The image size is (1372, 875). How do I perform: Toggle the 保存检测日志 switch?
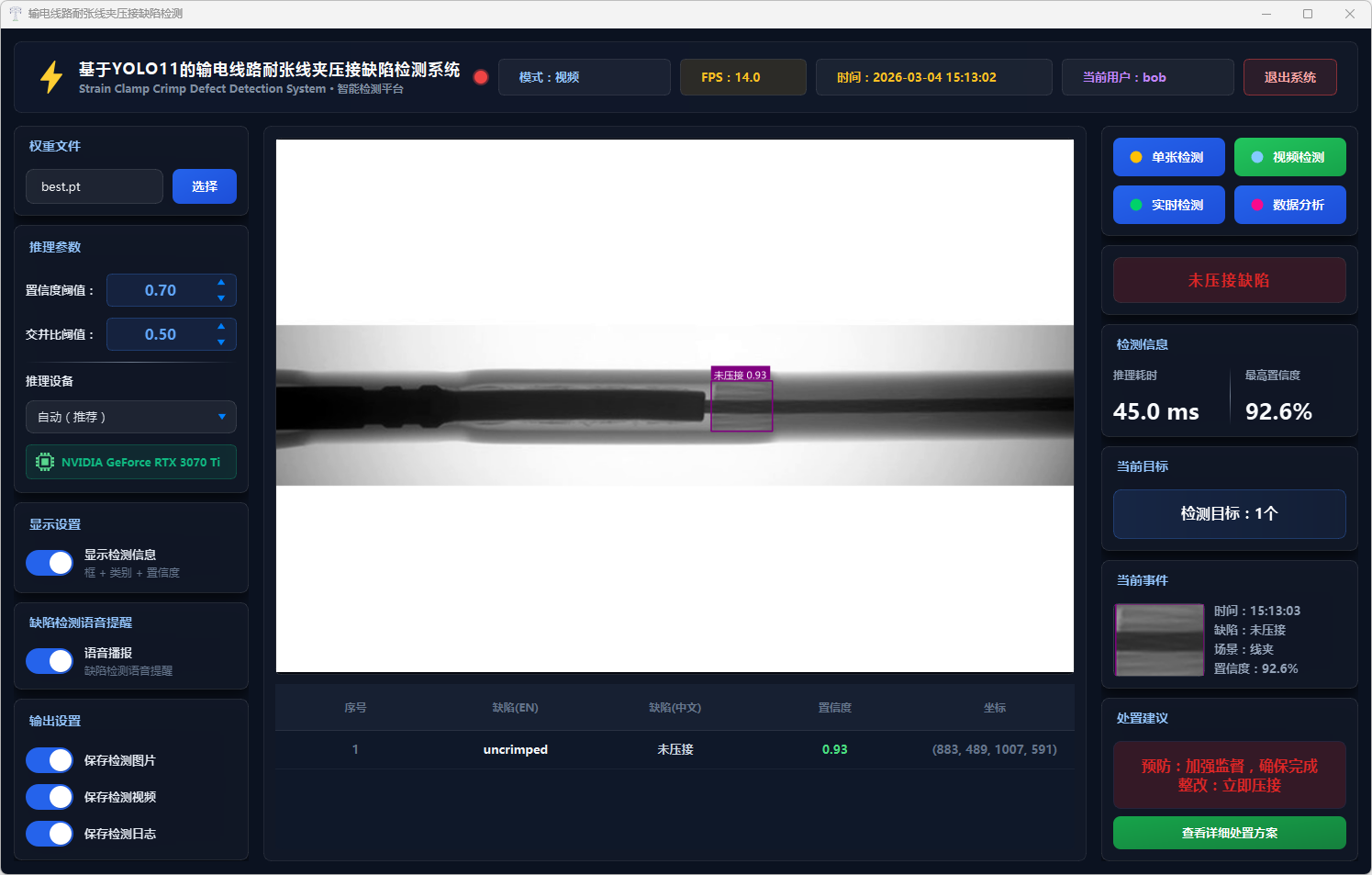pos(50,834)
